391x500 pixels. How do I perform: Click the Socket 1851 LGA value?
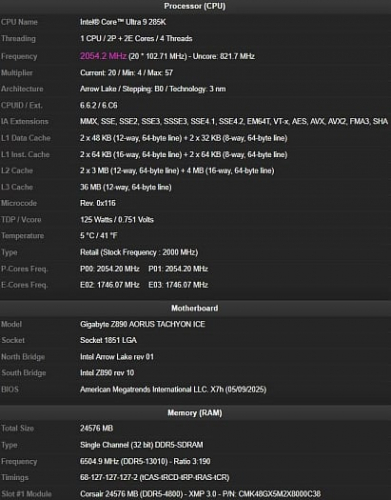point(108,341)
